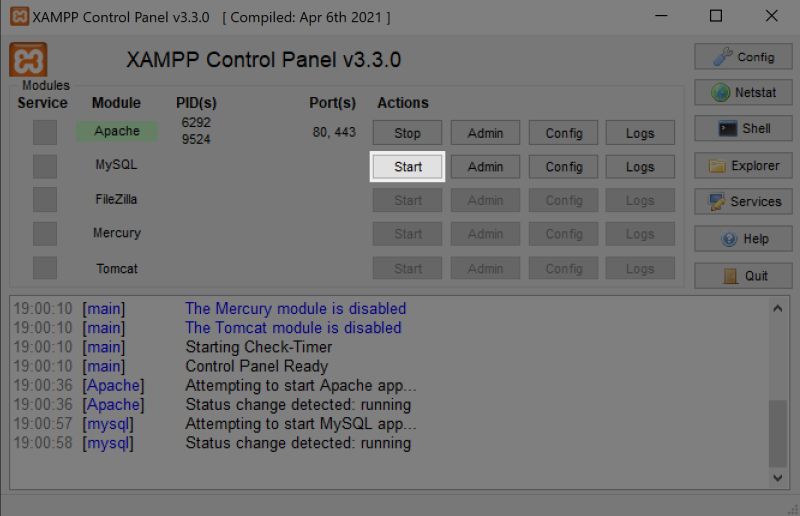Screen dimensions: 800x516
Task: Click Apache ports 80, 443
Action: (x=334, y=132)
